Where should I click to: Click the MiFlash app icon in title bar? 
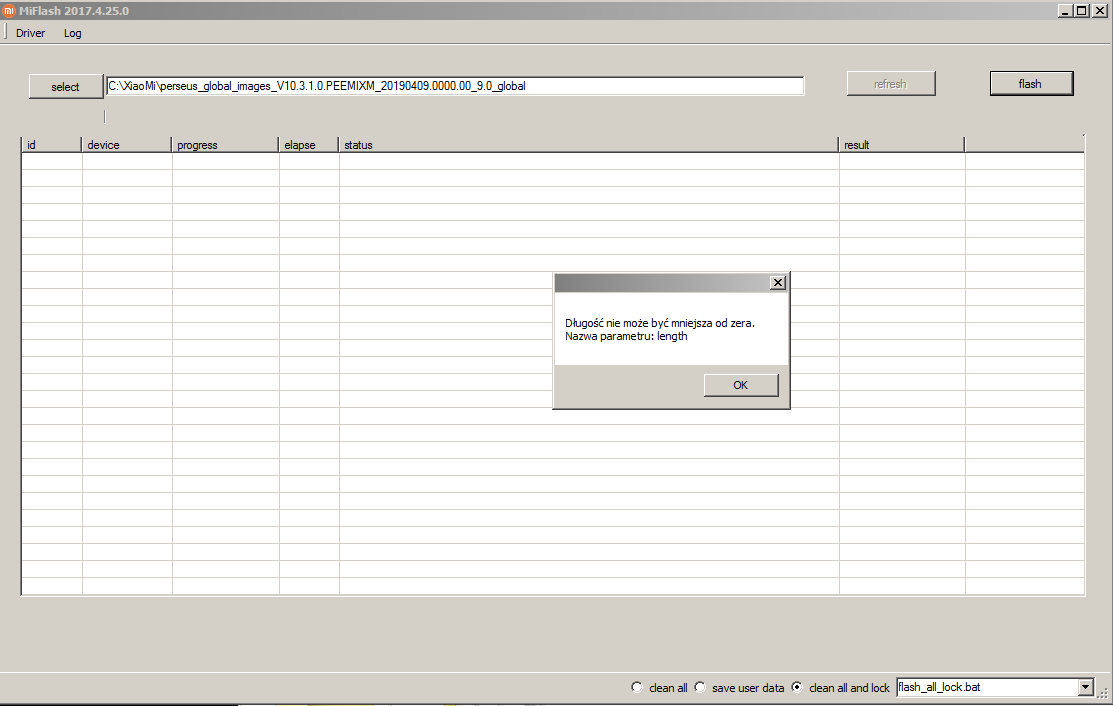point(9,10)
